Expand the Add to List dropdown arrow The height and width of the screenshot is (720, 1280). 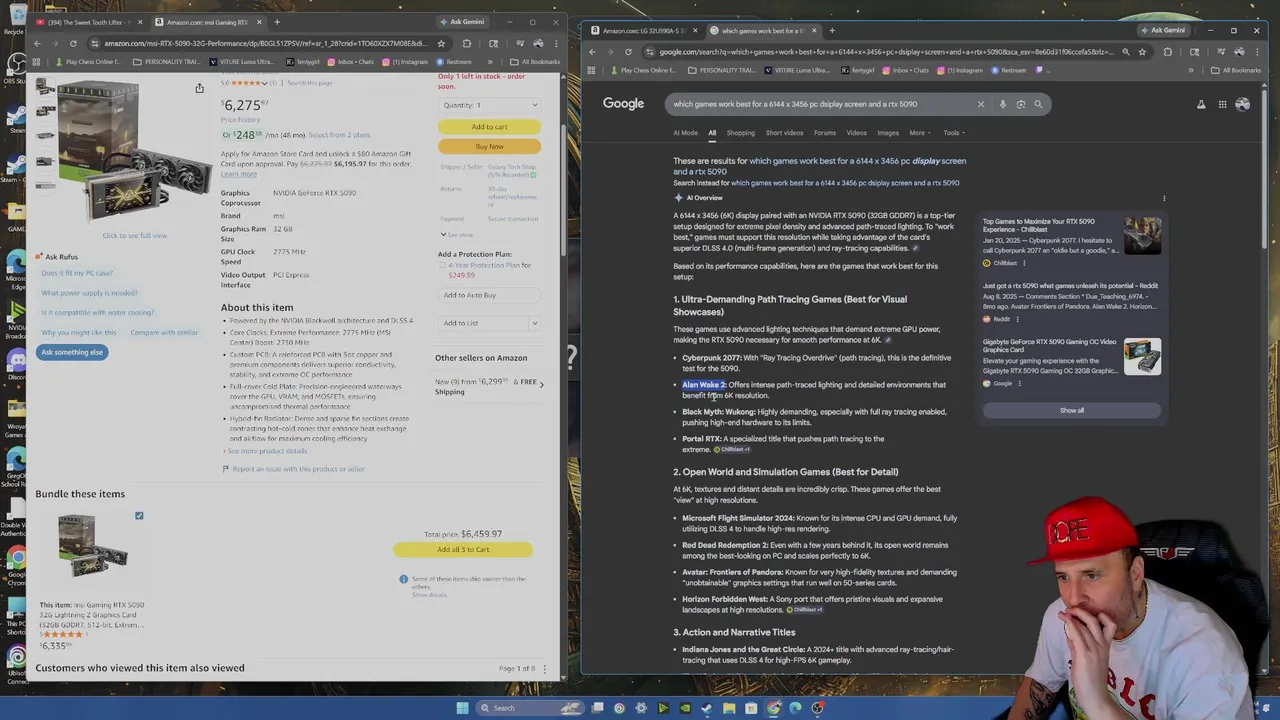tap(534, 323)
